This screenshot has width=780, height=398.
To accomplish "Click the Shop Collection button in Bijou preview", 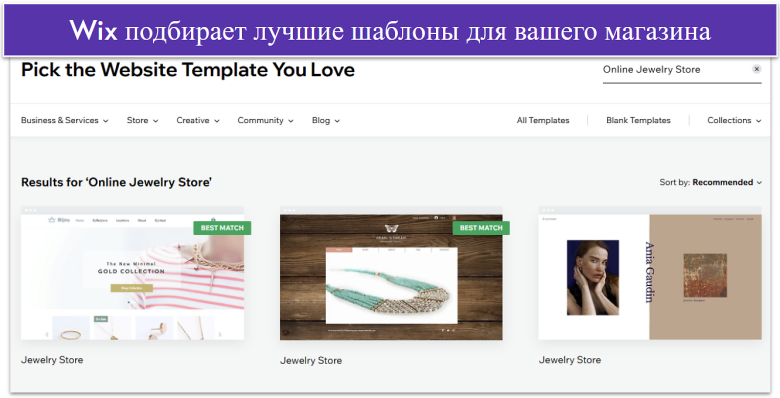I will tap(131, 288).
